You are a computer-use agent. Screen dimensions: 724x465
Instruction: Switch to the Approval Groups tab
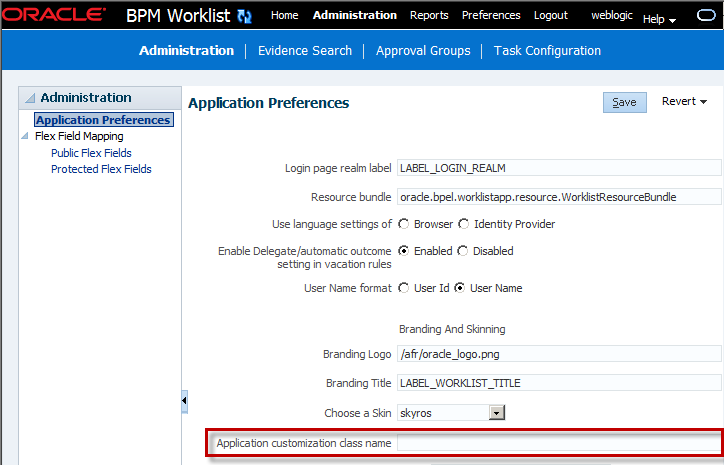[x=423, y=51]
